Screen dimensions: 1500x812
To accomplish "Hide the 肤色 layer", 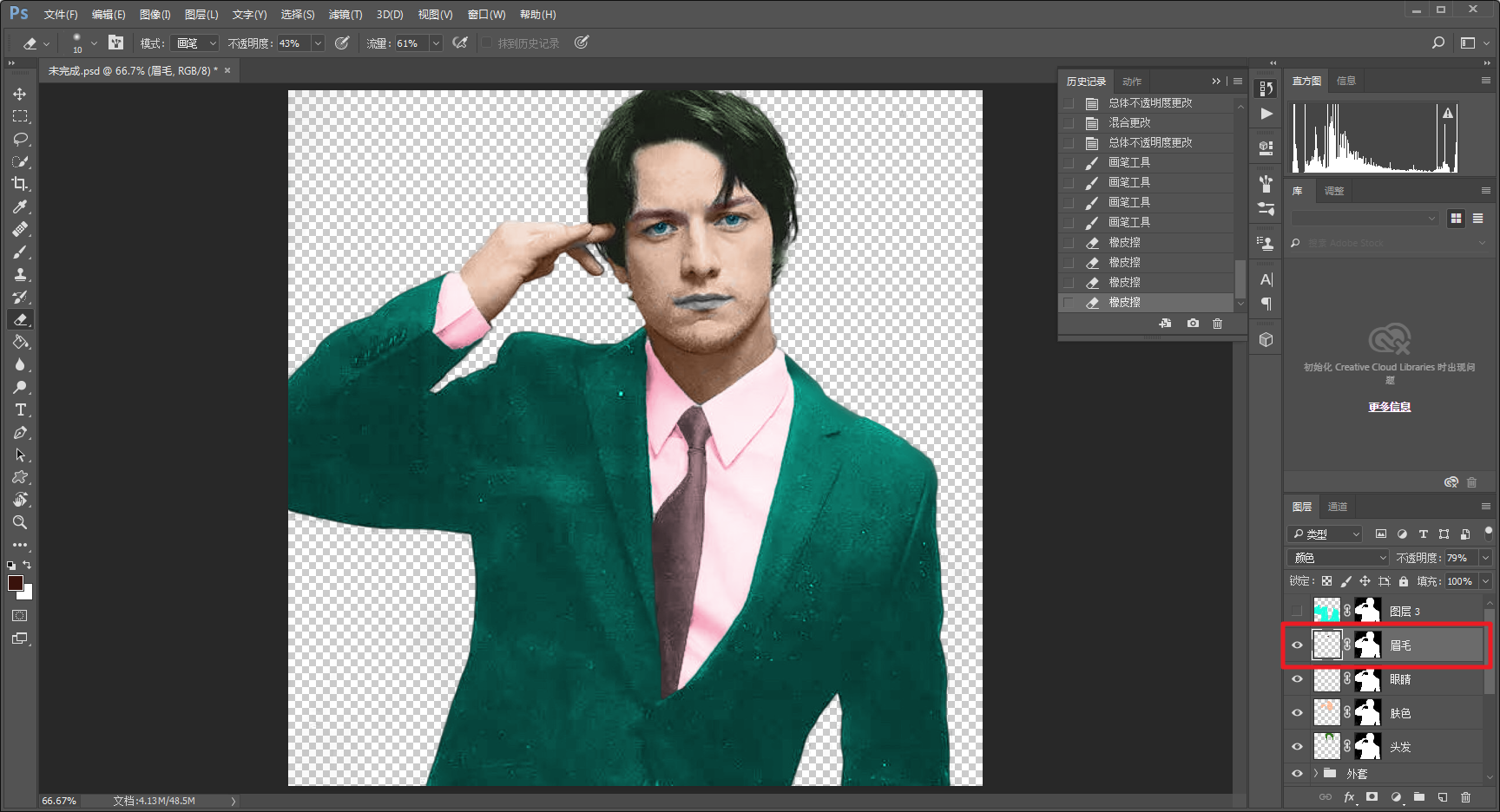I will pyautogui.click(x=1298, y=713).
